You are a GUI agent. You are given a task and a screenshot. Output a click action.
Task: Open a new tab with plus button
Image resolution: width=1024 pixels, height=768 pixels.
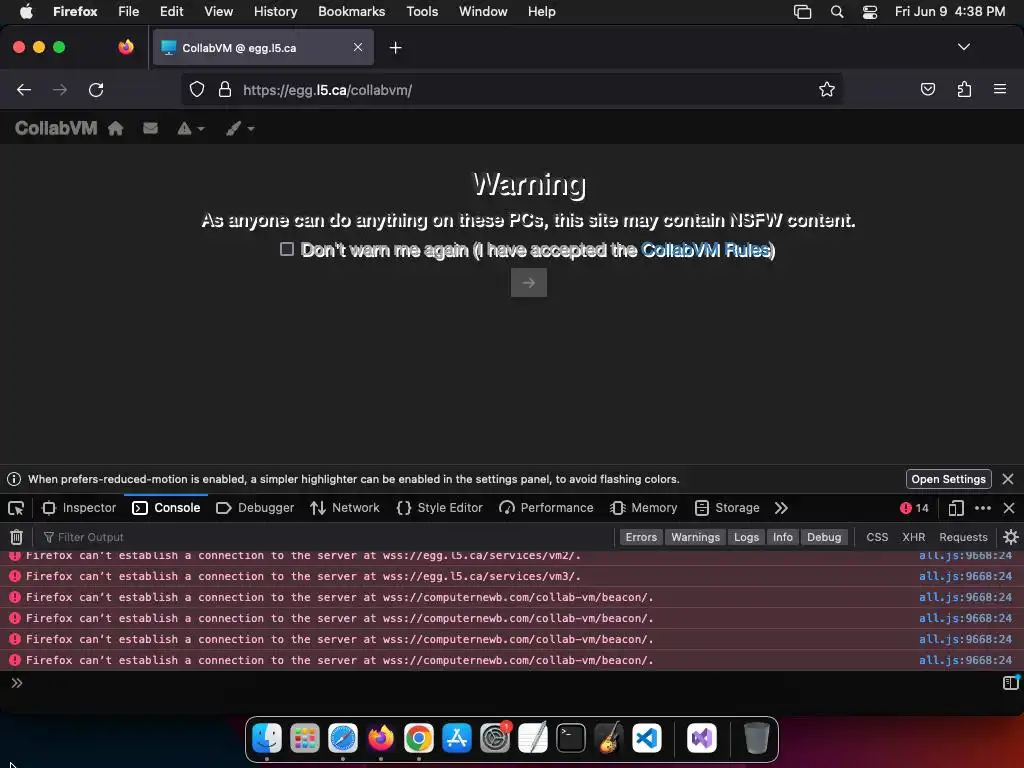pyautogui.click(x=395, y=48)
